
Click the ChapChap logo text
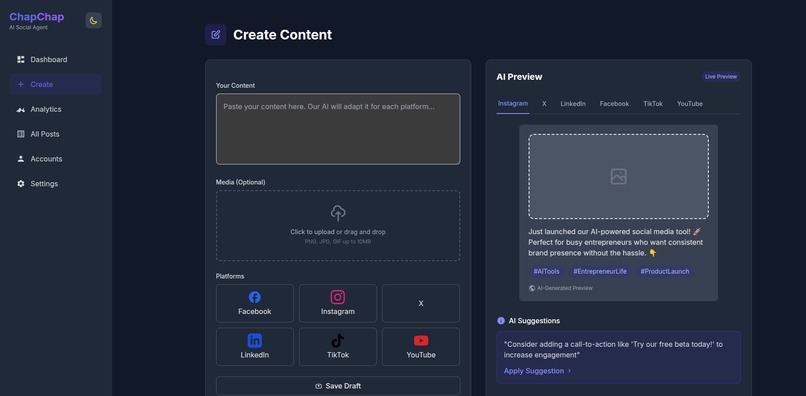click(36, 17)
